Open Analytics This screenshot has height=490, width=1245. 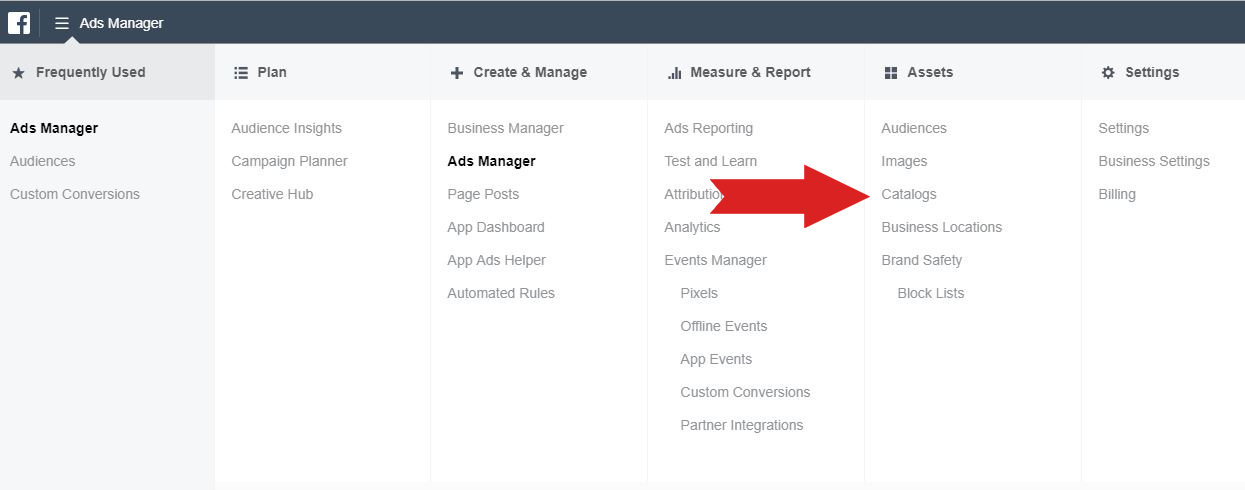(x=692, y=227)
